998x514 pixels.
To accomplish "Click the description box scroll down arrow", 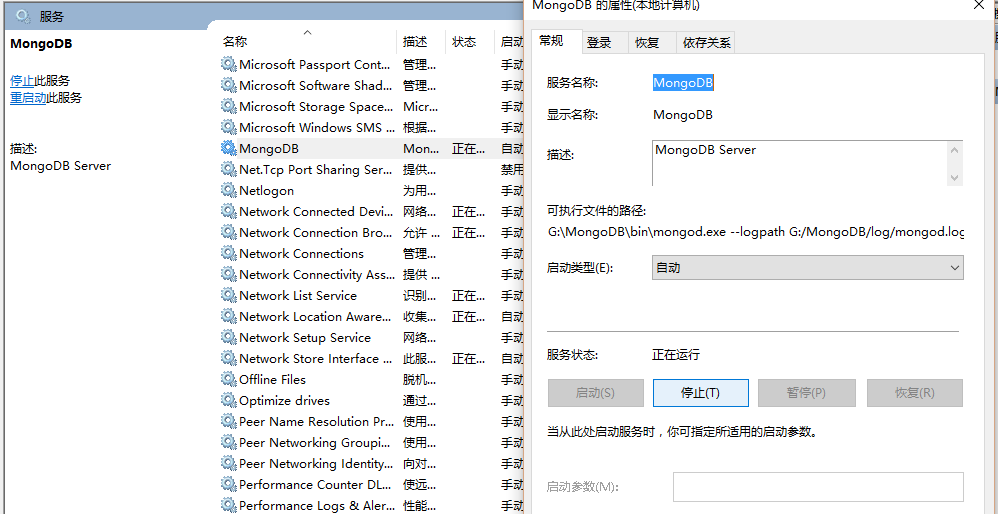I will click(954, 177).
